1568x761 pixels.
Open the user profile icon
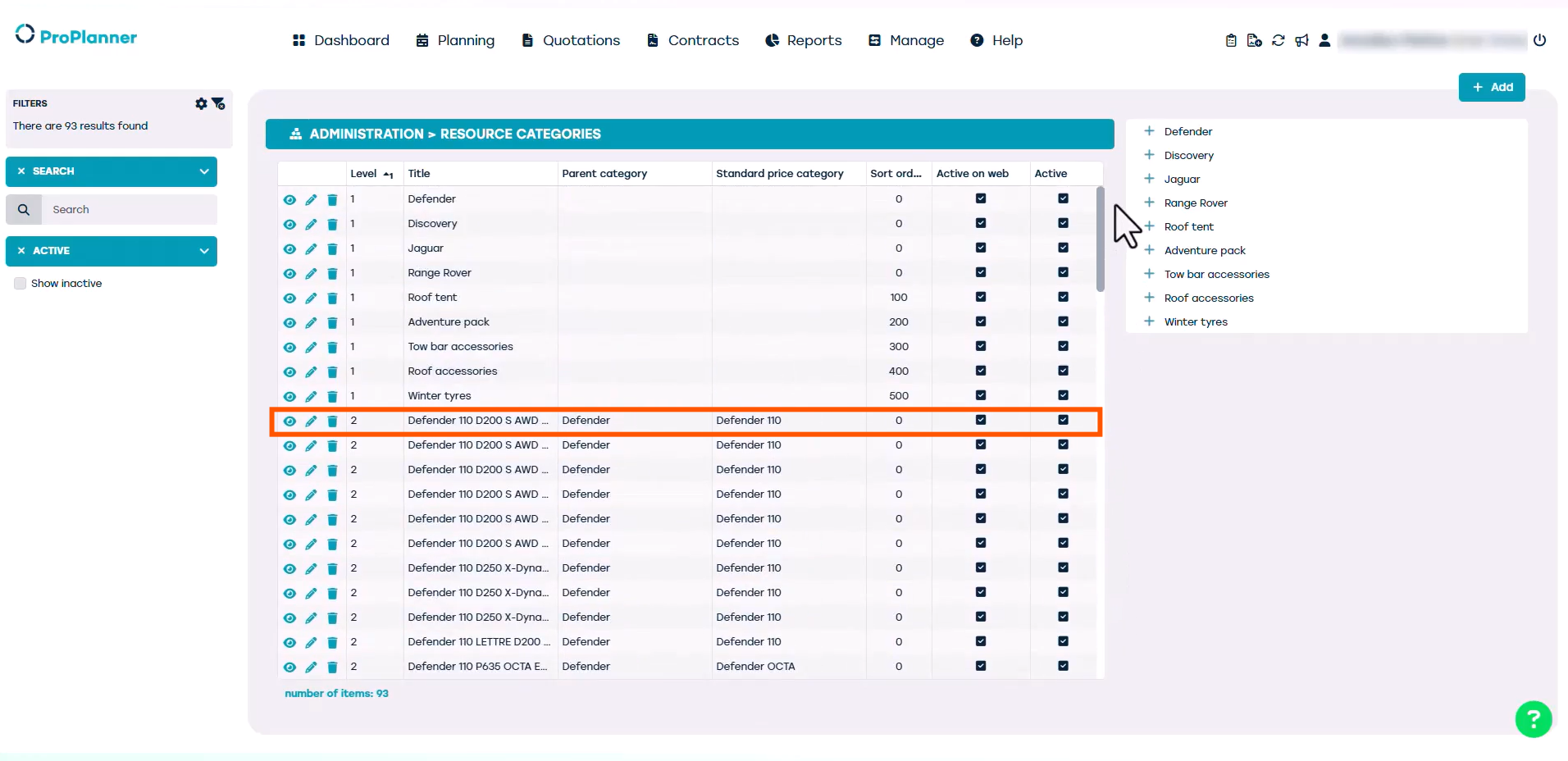pos(1324,40)
